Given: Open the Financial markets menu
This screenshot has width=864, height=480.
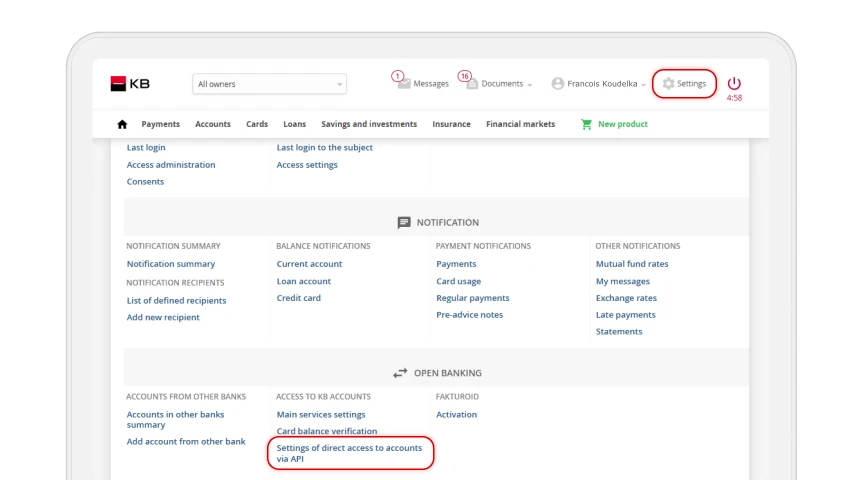Looking at the screenshot, I should pyautogui.click(x=520, y=124).
